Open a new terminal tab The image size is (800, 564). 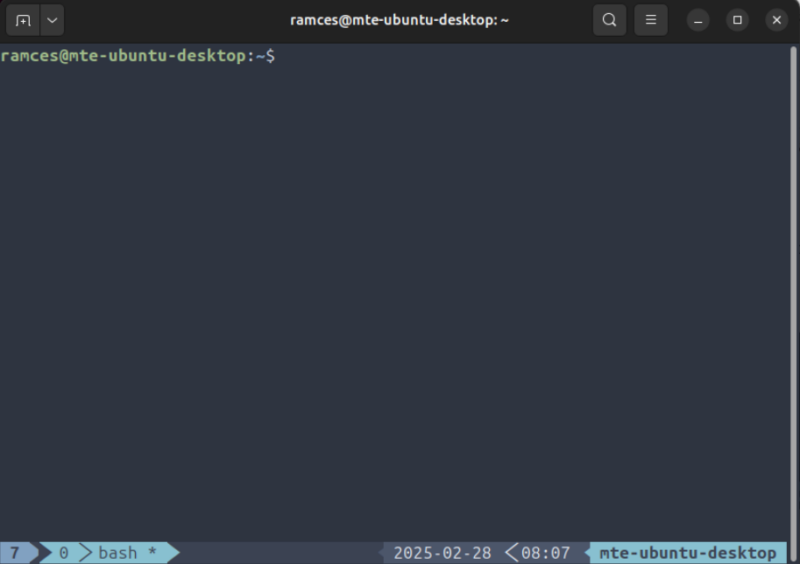23,20
